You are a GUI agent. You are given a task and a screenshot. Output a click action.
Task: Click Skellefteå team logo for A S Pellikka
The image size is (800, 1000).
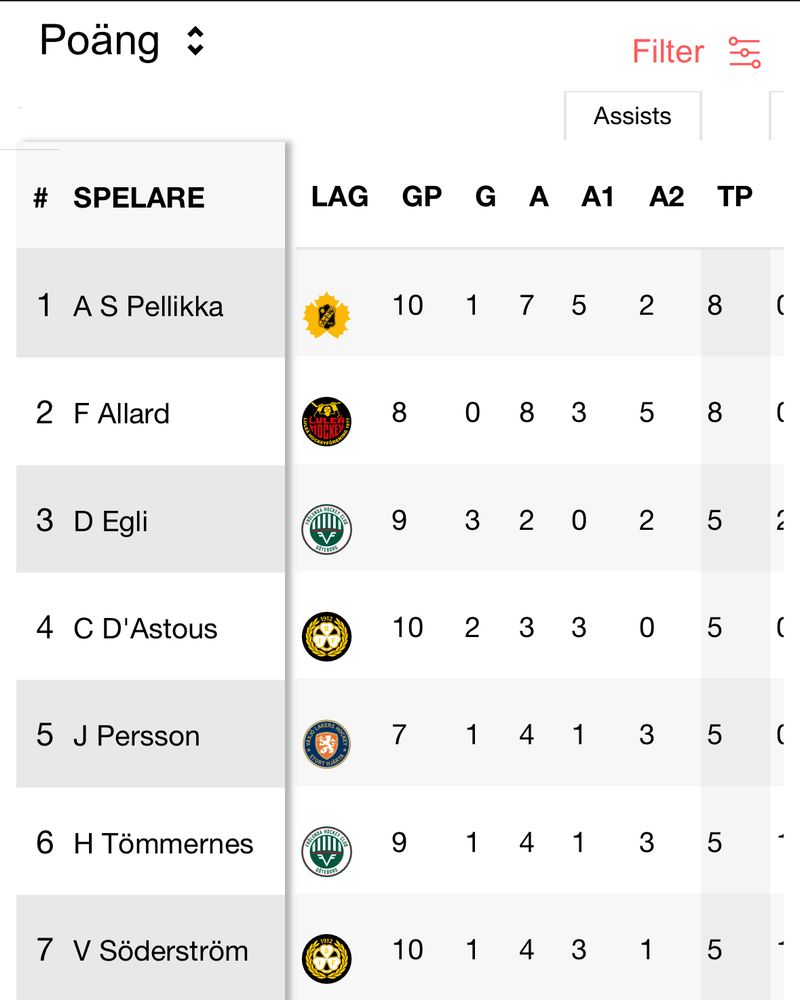(327, 314)
